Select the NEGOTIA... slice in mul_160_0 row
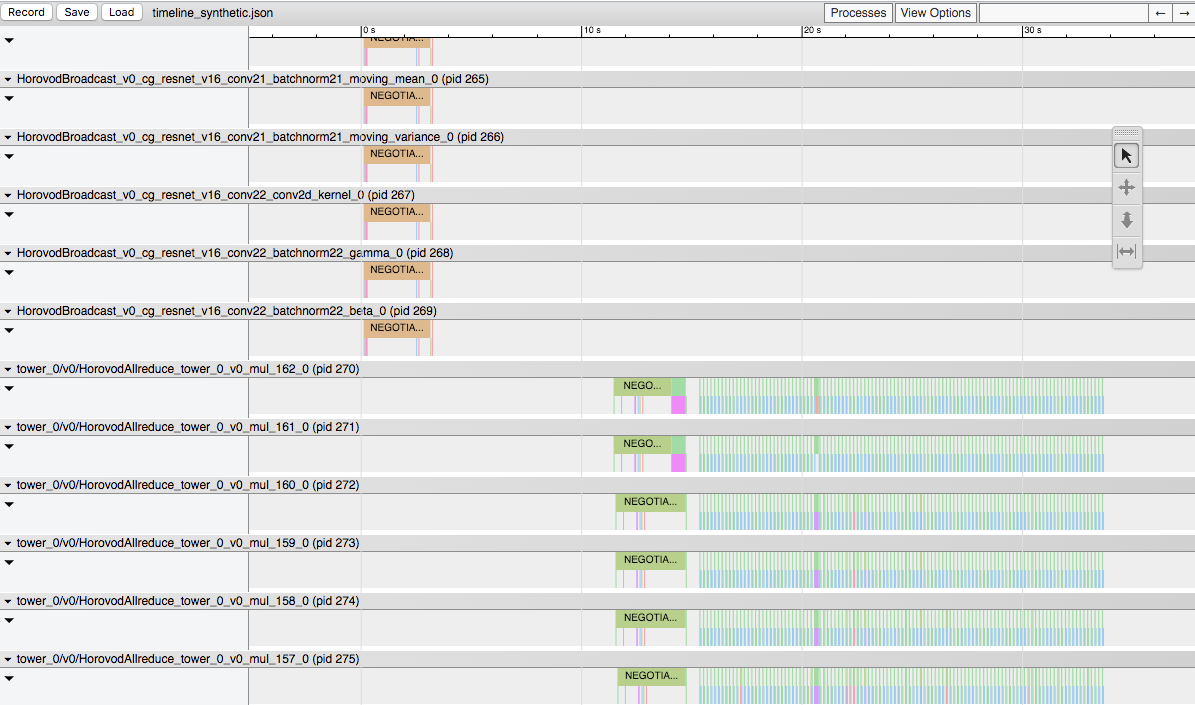1195x705 pixels. tap(650, 502)
